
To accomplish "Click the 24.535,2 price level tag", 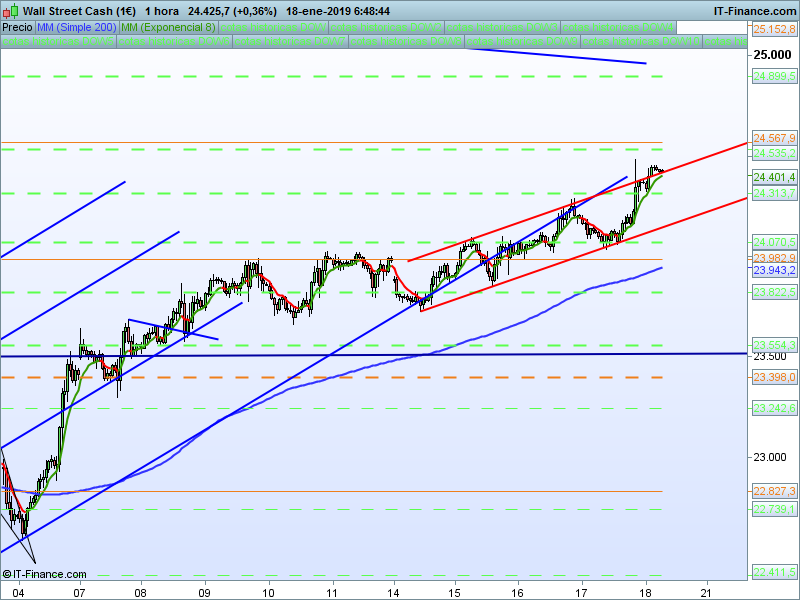I will (774, 153).
